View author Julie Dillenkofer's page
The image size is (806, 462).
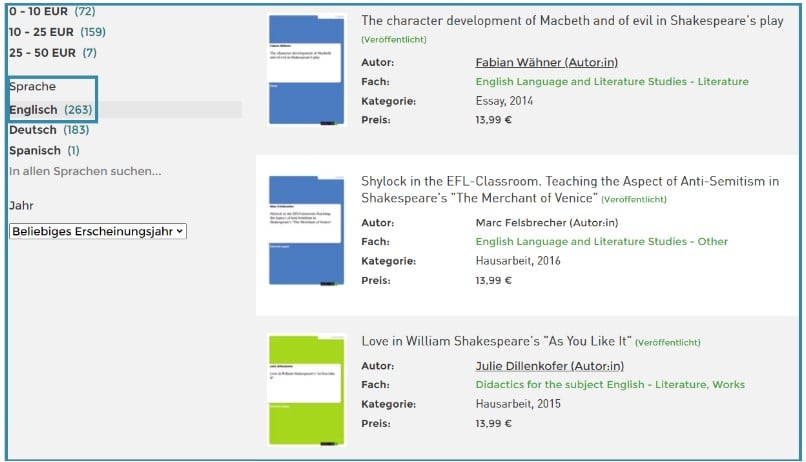point(549,366)
